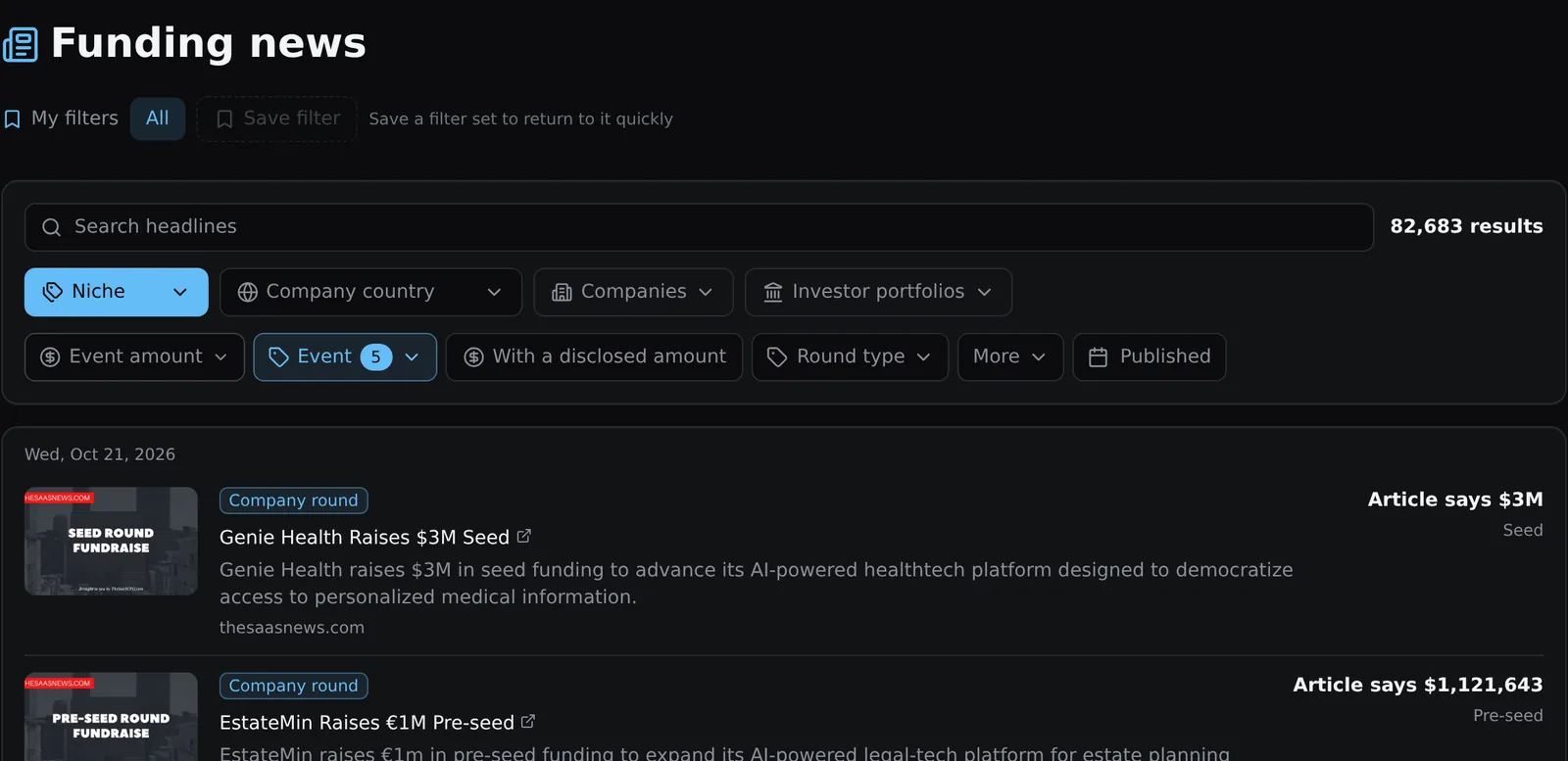The image size is (1568, 761).
Task: Open the Round type dropdown
Action: (x=850, y=357)
